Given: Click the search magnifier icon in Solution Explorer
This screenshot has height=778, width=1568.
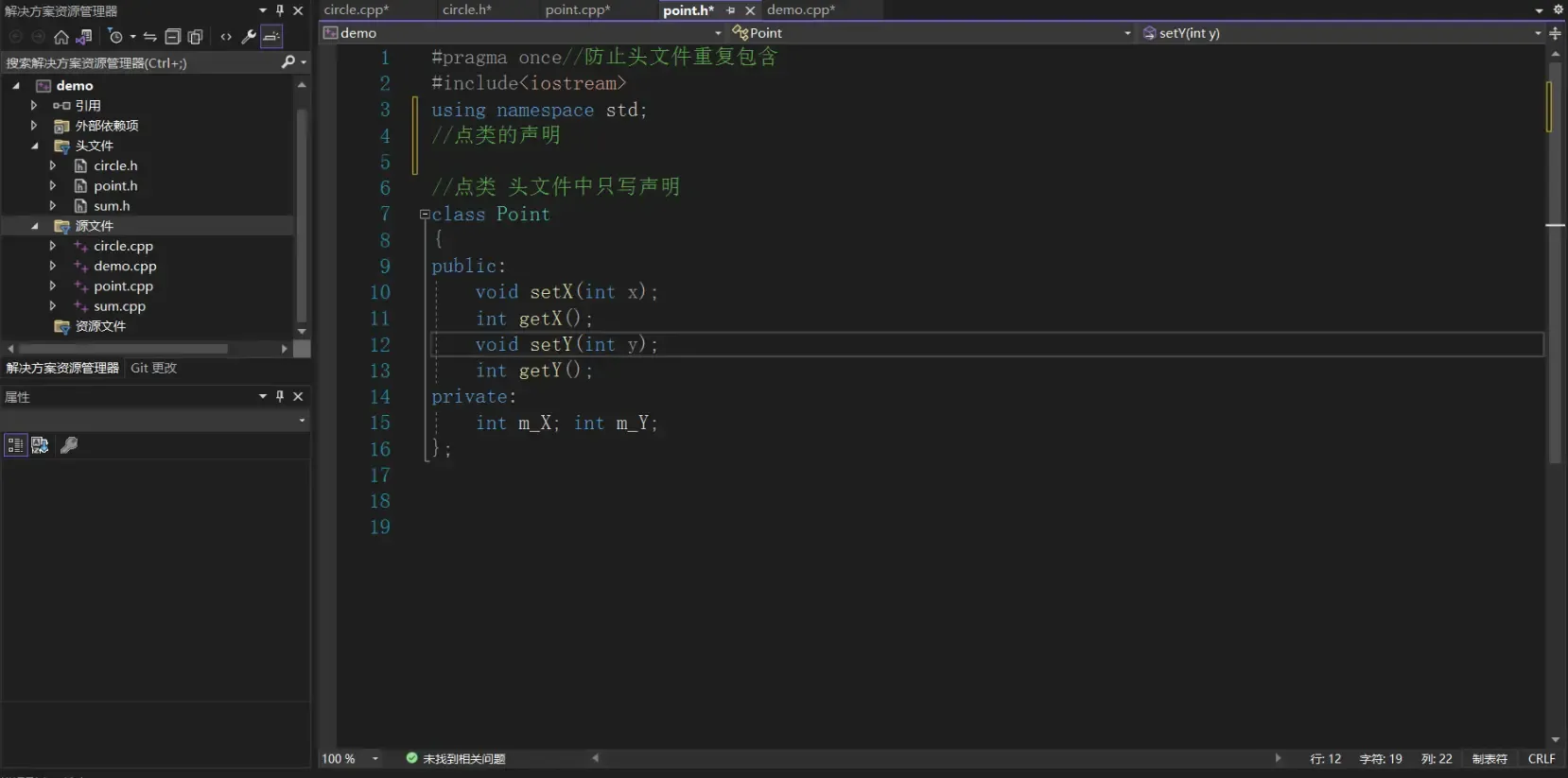Looking at the screenshot, I should [x=288, y=62].
